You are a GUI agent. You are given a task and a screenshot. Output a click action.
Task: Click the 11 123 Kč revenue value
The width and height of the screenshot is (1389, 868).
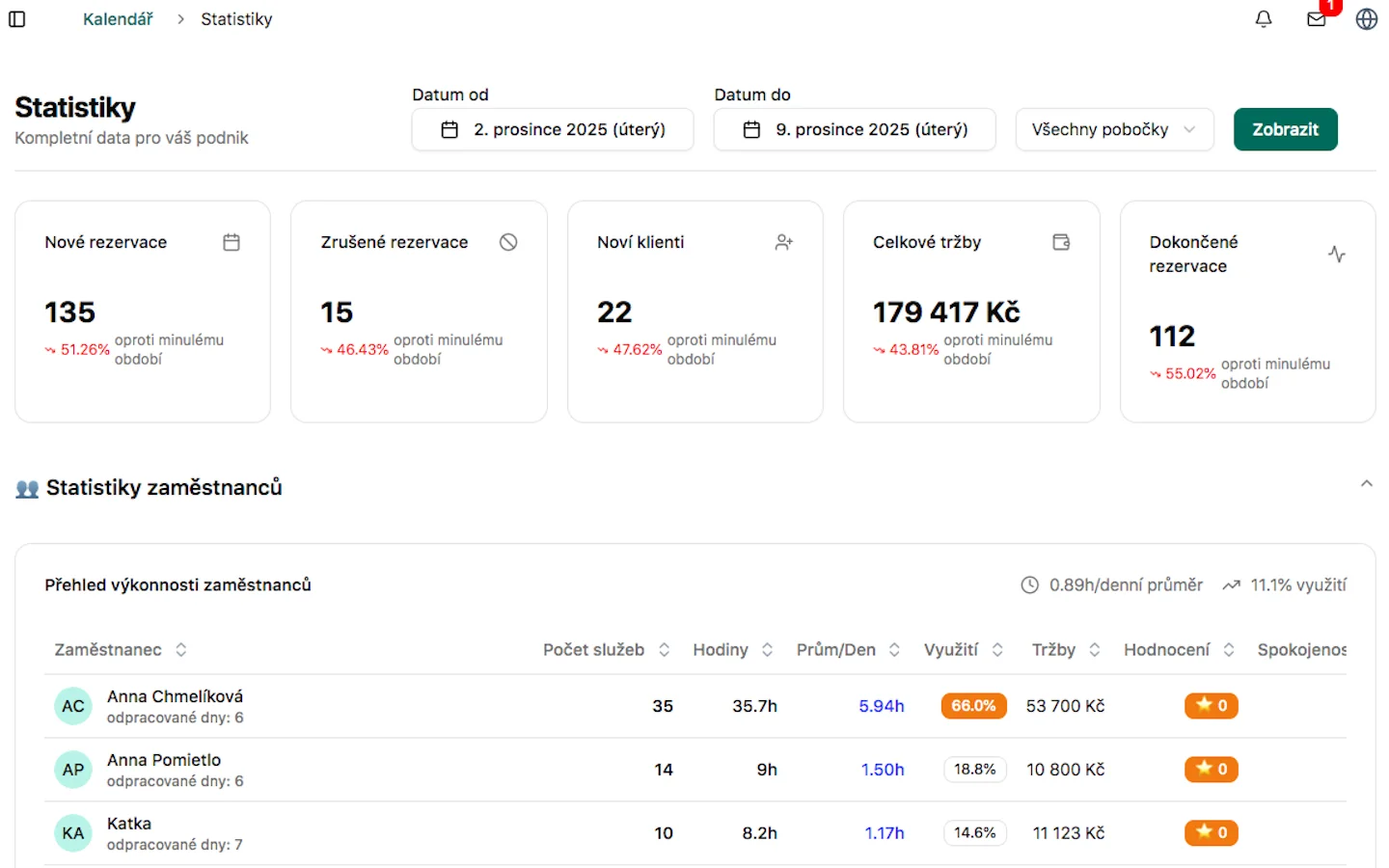pyautogui.click(x=1069, y=833)
